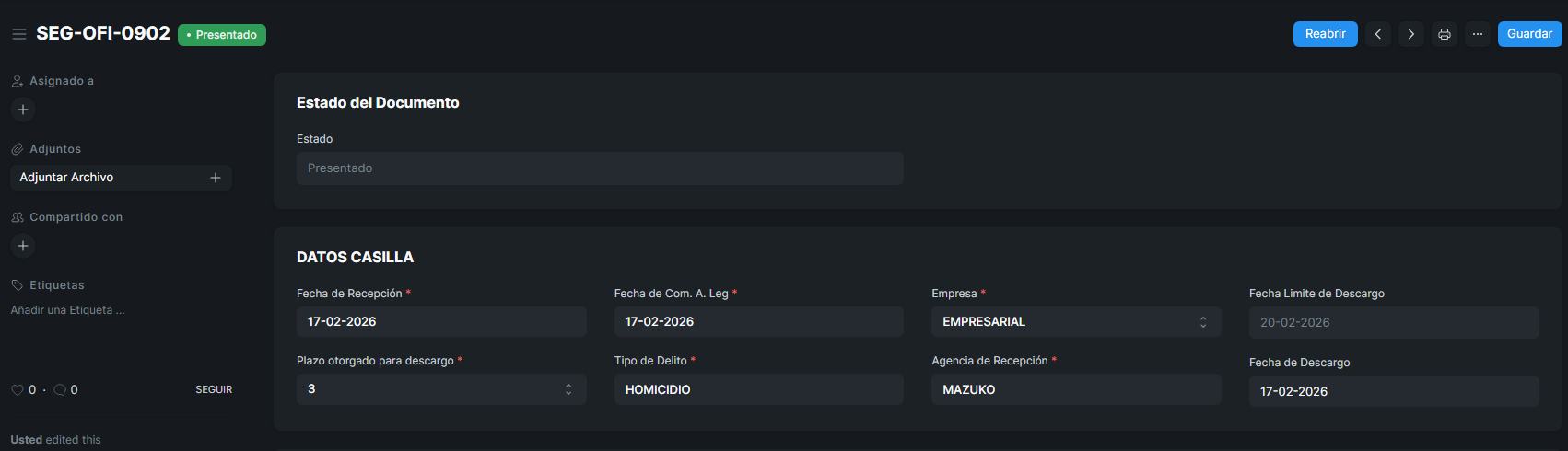This screenshot has height=451, width=1568.
Task: Like the document with heart icon
Action: point(18,390)
